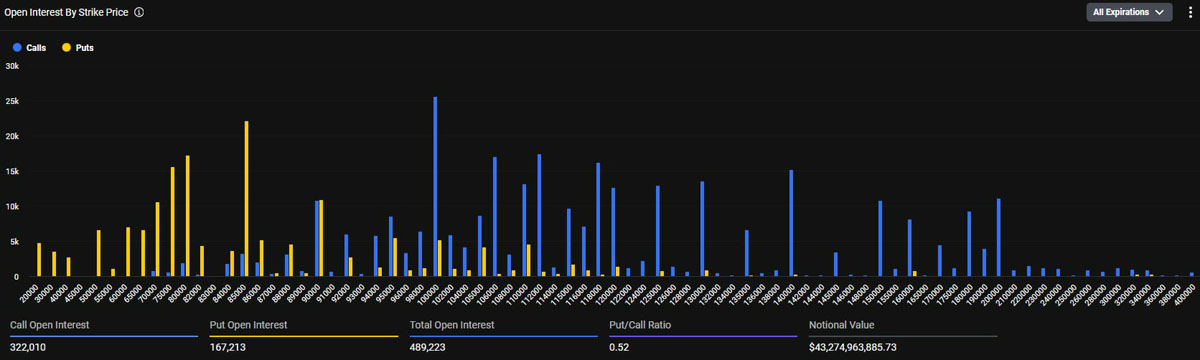1200x360 pixels.
Task: Click the yellow Puts legend dot
Action: (67, 47)
